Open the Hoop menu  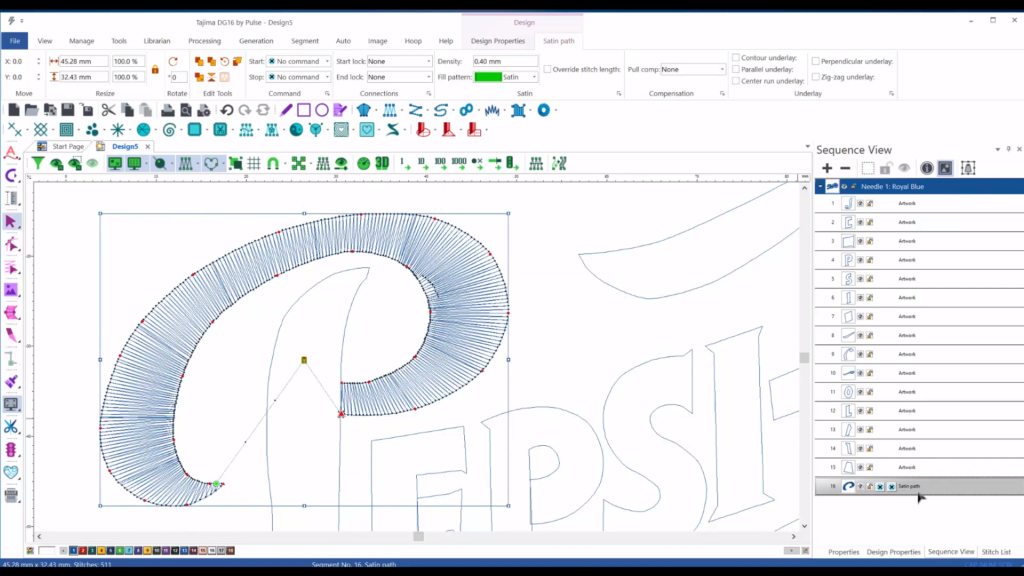[412, 41]
